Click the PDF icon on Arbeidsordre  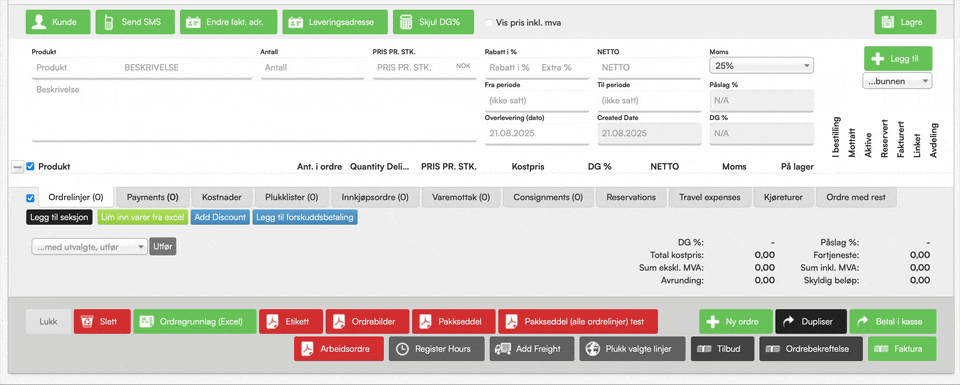click(x=308, y=349)
